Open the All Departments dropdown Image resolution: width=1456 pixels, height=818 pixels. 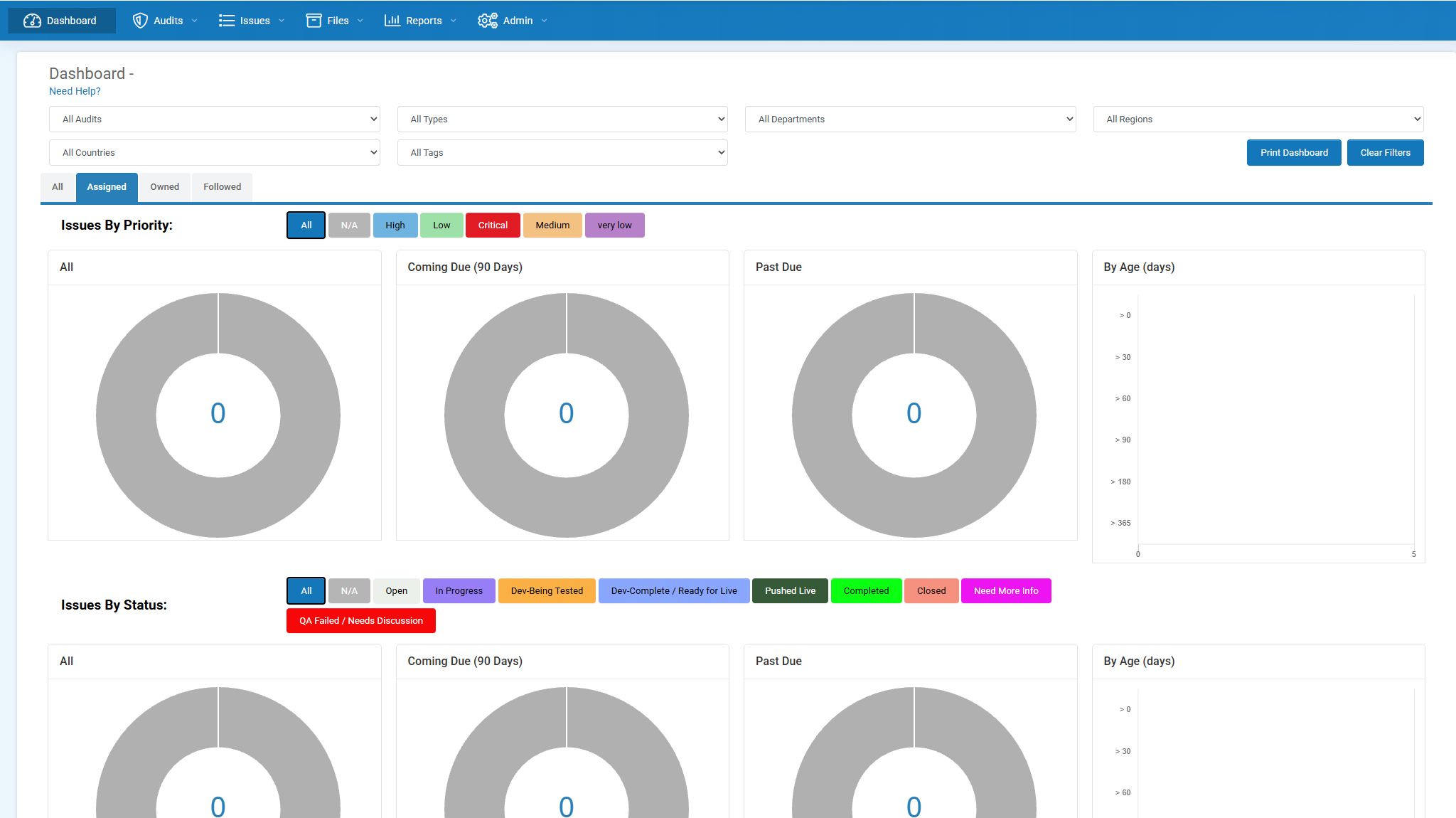(x=910, y=119)
